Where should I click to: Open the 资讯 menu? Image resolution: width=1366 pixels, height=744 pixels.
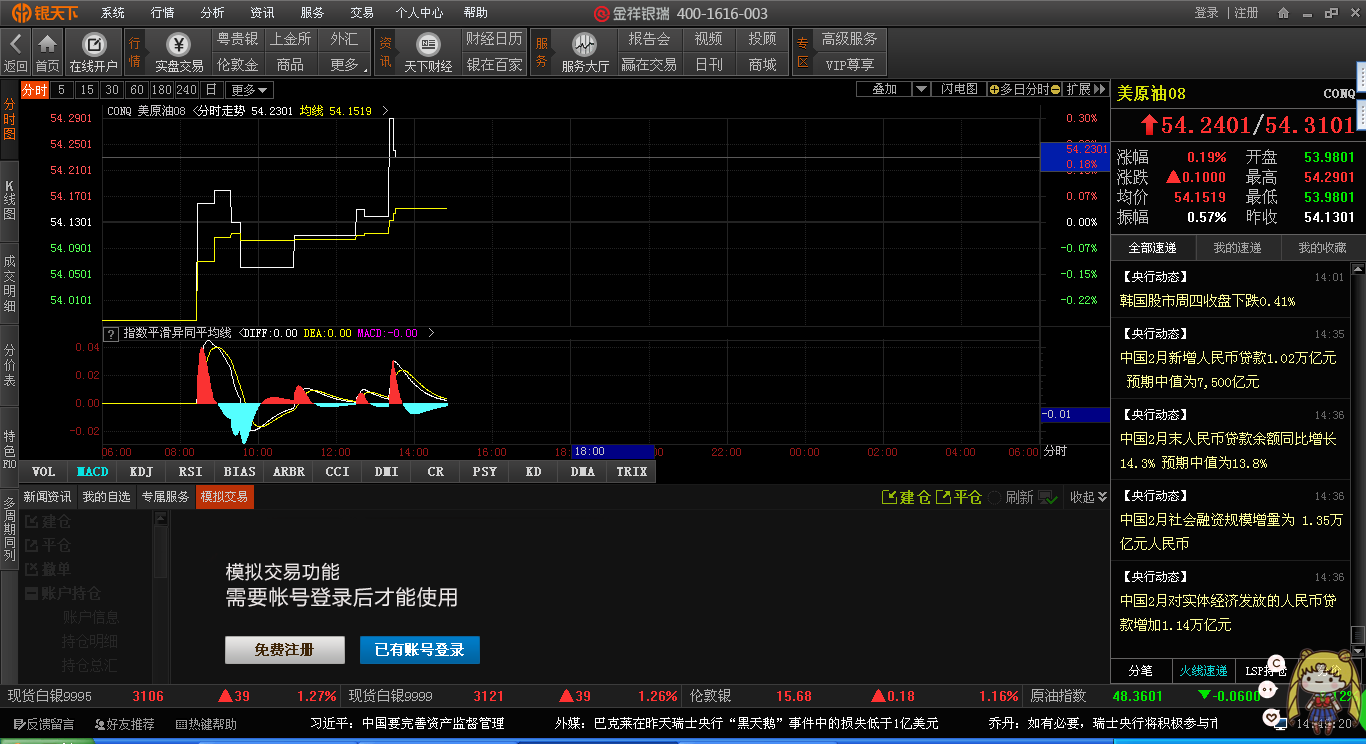click(x=262, y=13)
